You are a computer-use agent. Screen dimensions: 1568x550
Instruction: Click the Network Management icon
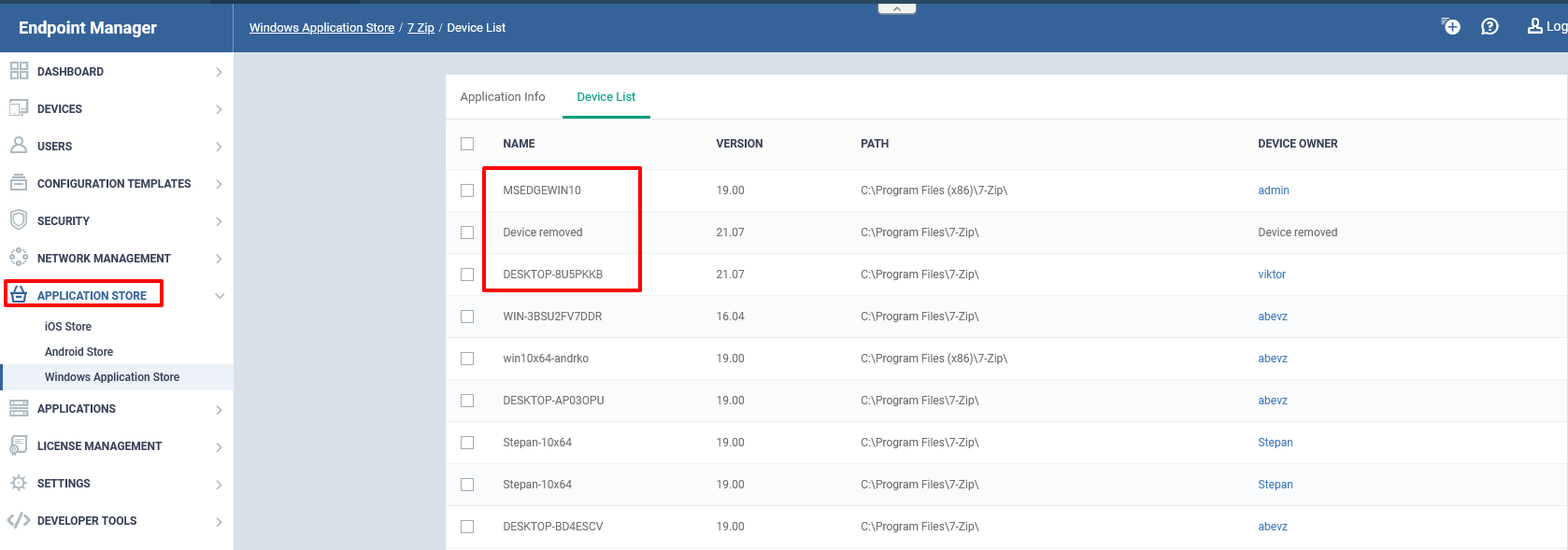[19, 258]
